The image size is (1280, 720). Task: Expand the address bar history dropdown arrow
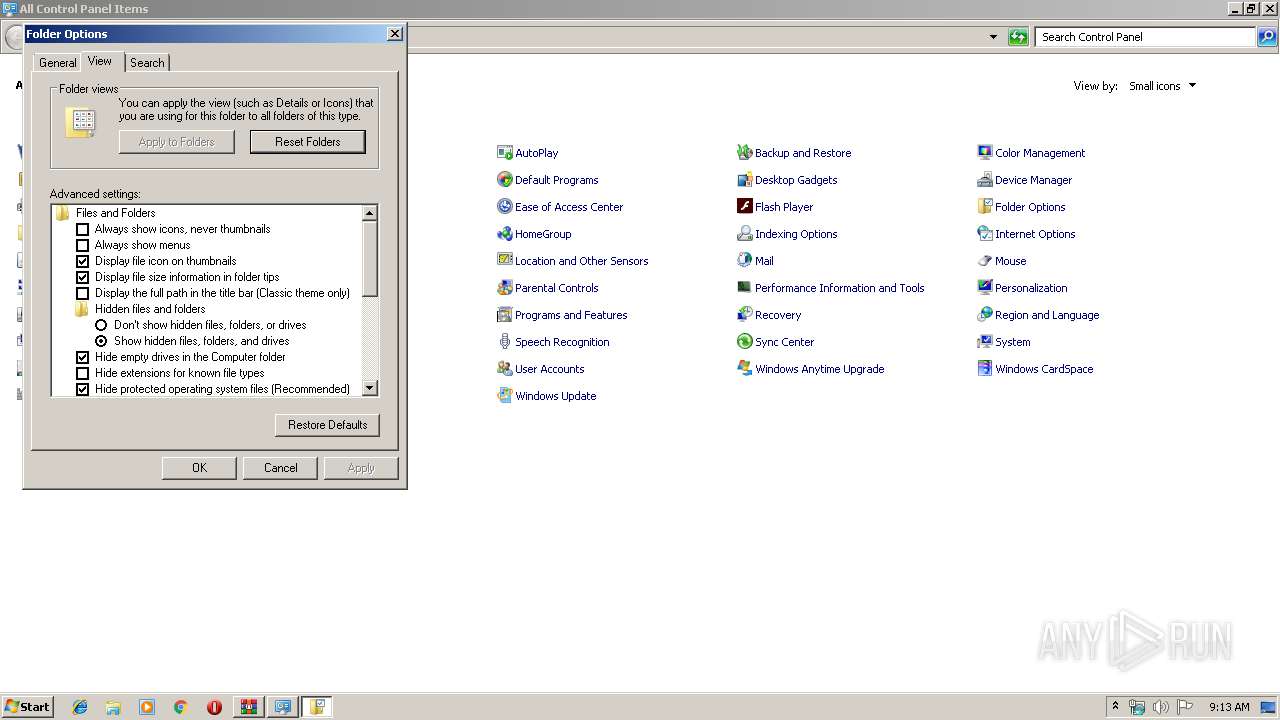pyautogui.click(x=993, y=37)
